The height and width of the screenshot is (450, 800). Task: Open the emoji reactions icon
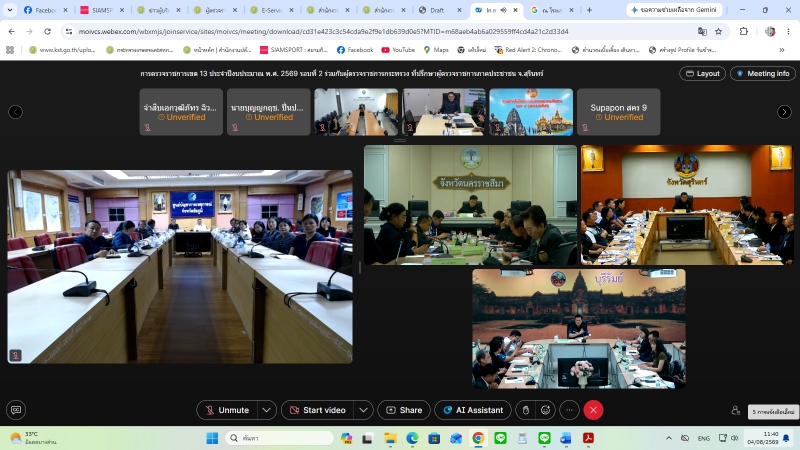545,410
